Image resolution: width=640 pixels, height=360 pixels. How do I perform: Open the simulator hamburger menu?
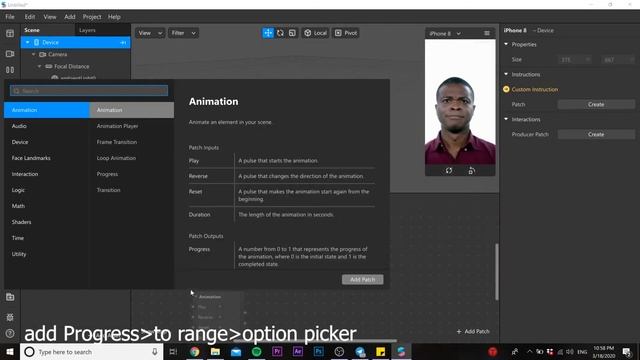(x=487, y=33)
